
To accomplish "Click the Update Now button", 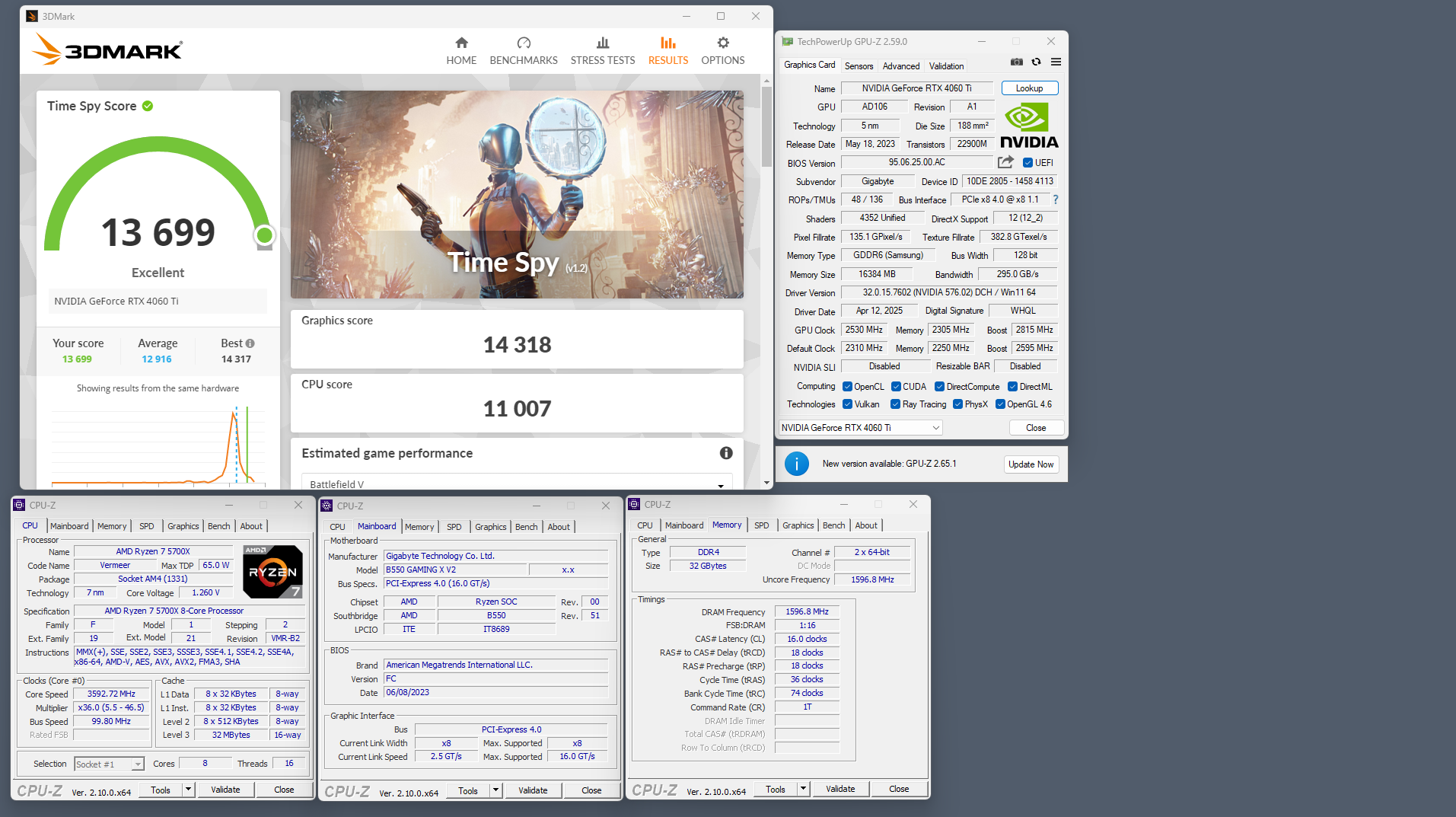I will pyautogui.click(x=1031, y=464).
